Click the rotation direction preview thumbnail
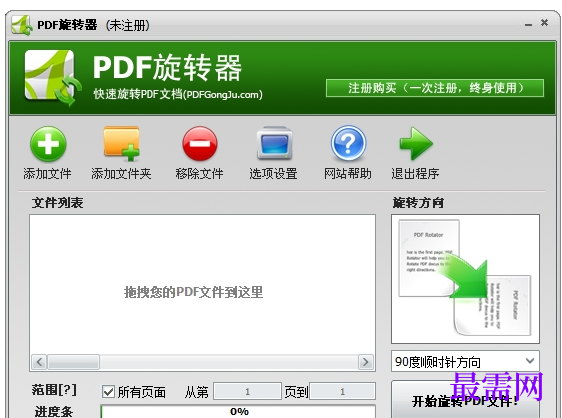The width and height of the screenshot is (562, 418). (465, 279)
